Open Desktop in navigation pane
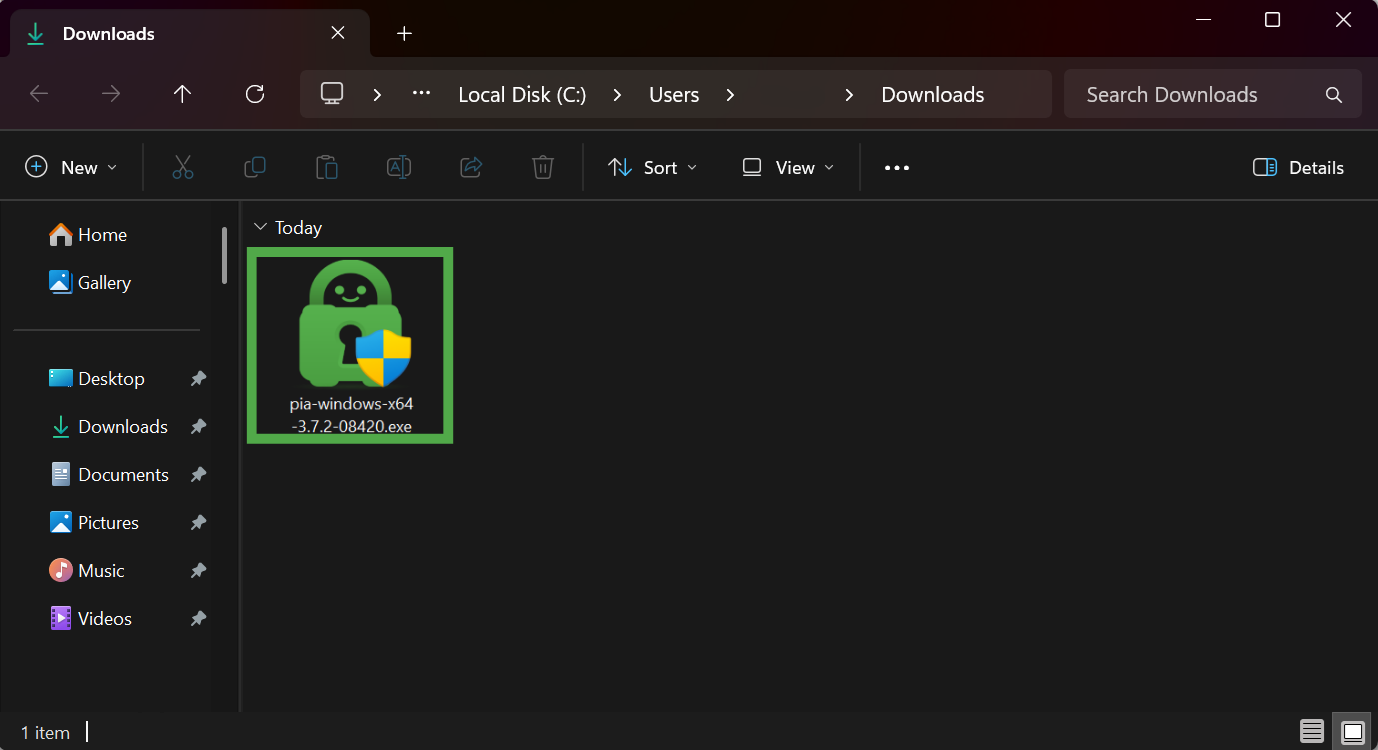This screenshot has width=1378, height=750. click(96, 379)
